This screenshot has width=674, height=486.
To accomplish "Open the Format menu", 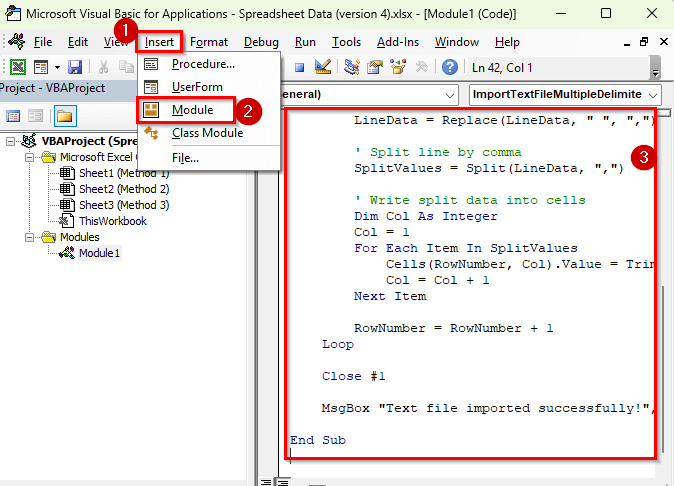I will tap(209, 42).
